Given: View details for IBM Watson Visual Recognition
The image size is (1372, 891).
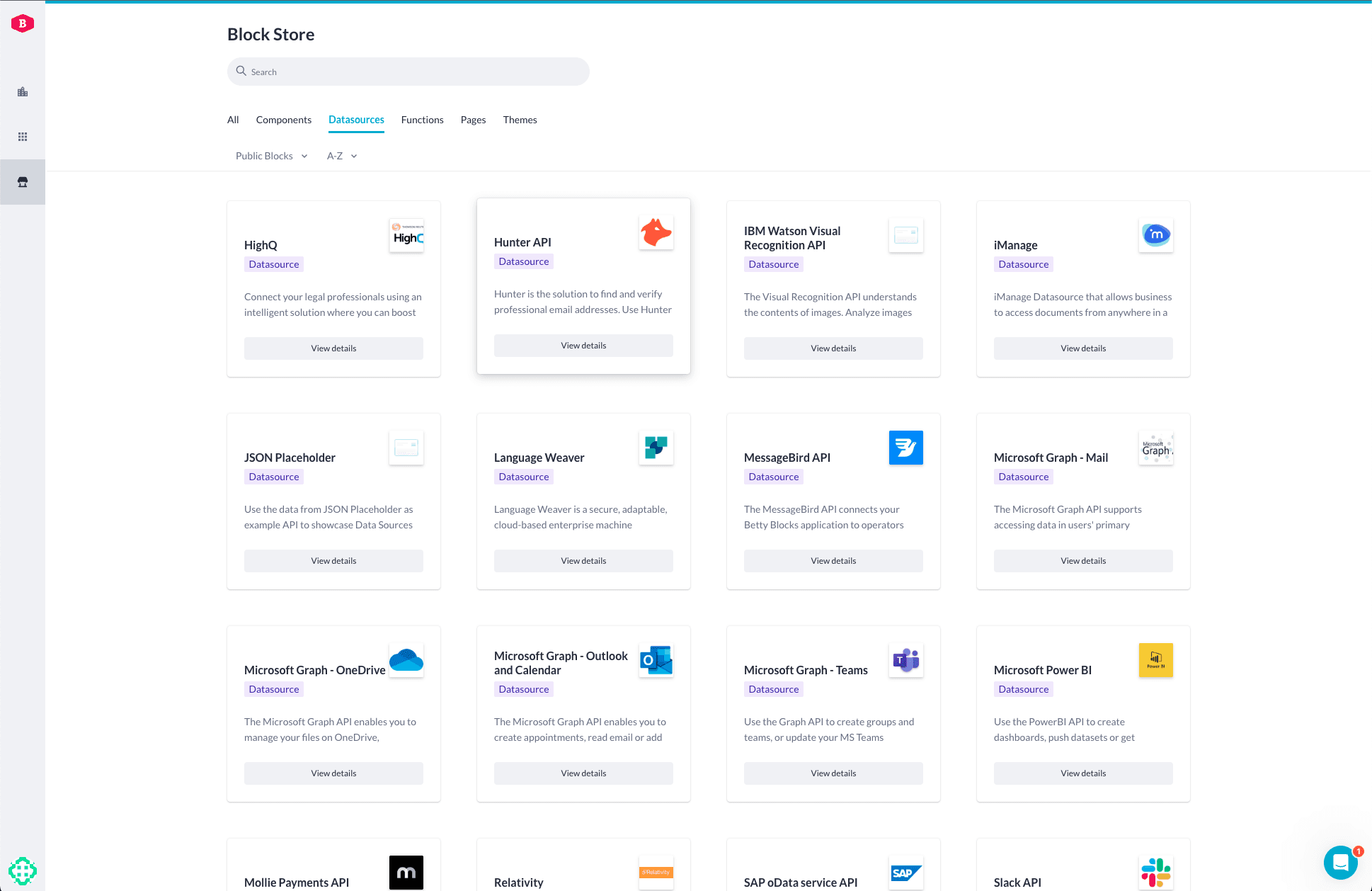Looking at the screenshot, I should (x=834, y=348).
